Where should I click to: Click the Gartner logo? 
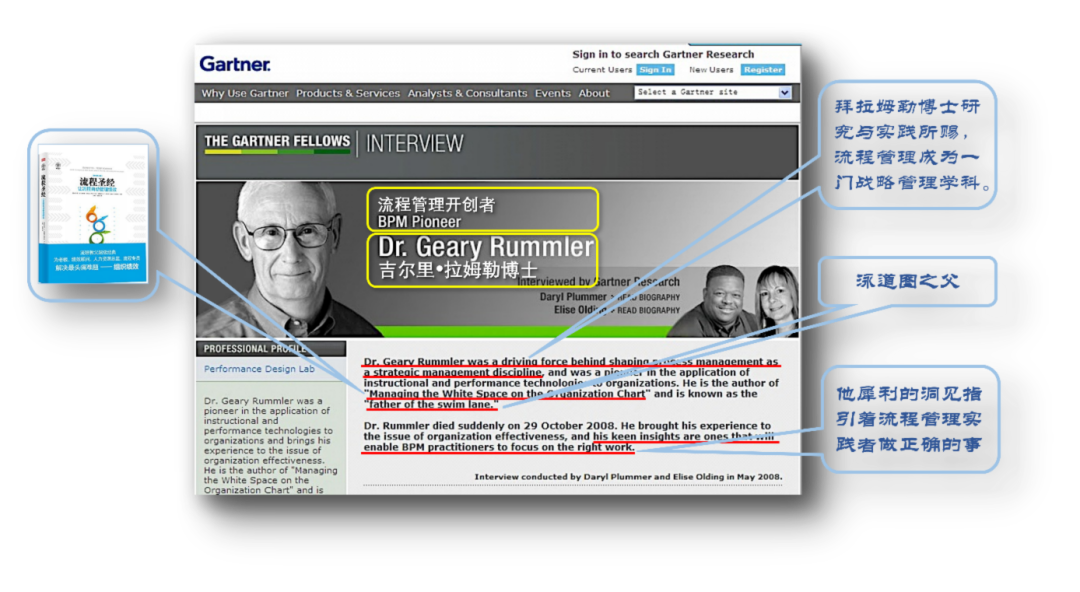[x=235, y=64]
